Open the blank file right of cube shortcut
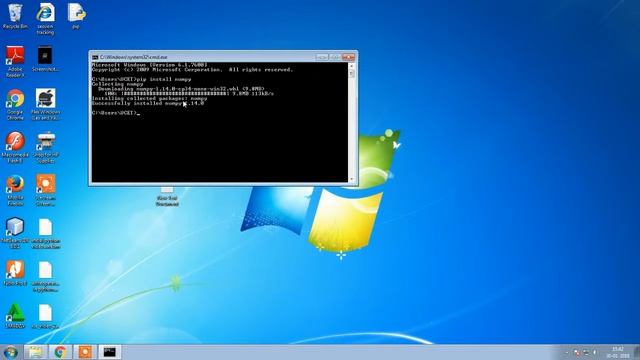 [x=45, y=233]
